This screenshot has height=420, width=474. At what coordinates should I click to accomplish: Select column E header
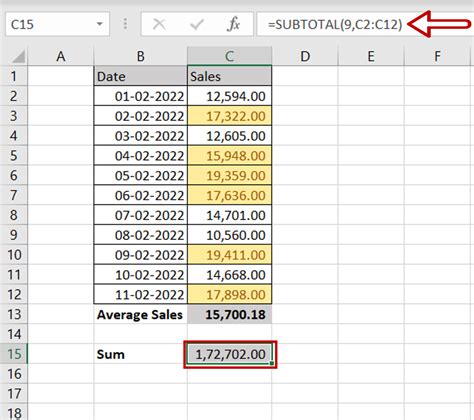371,56
